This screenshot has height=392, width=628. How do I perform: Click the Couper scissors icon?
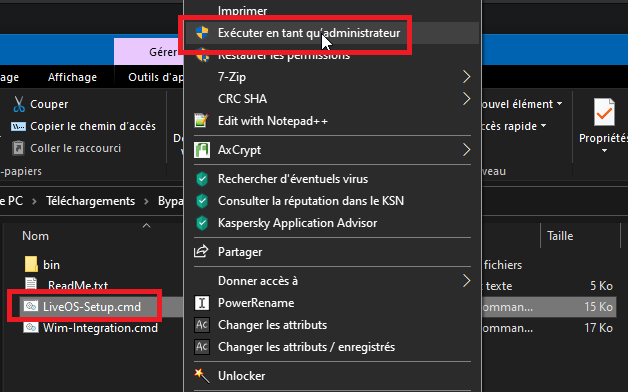tap(18, 104)
